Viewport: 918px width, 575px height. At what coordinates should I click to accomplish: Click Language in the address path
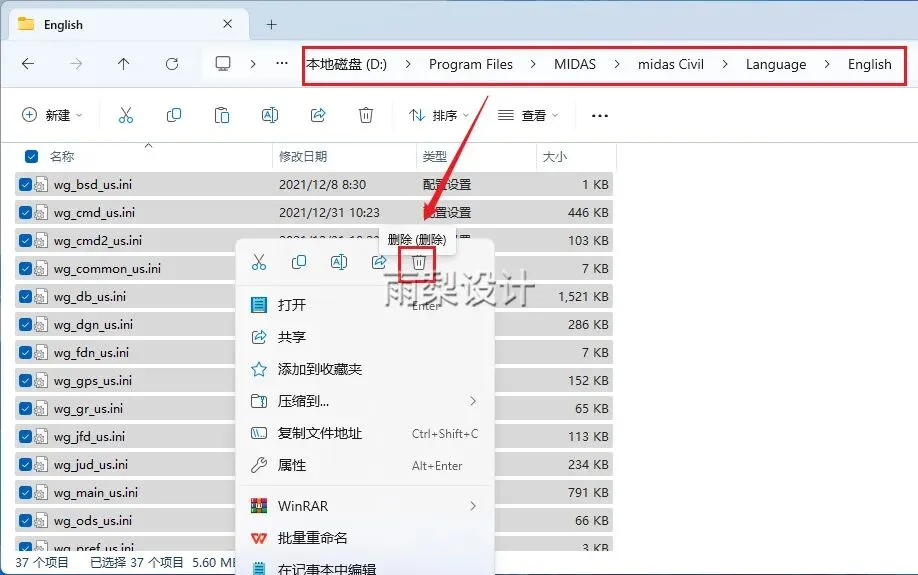coord(776,64)
